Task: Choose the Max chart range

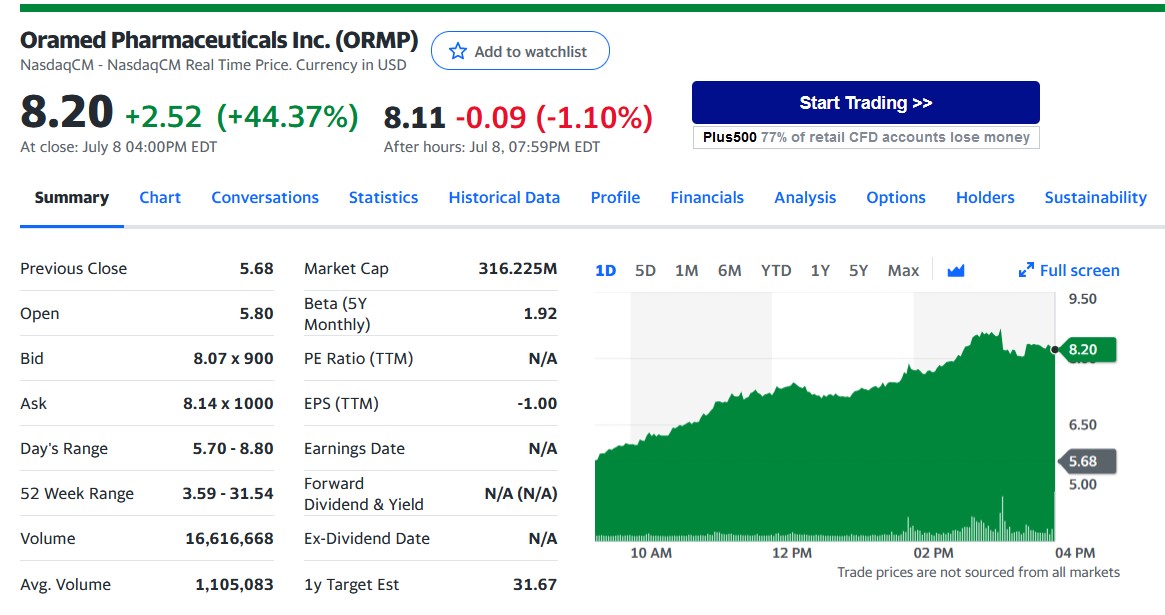Action: [903, 270]
